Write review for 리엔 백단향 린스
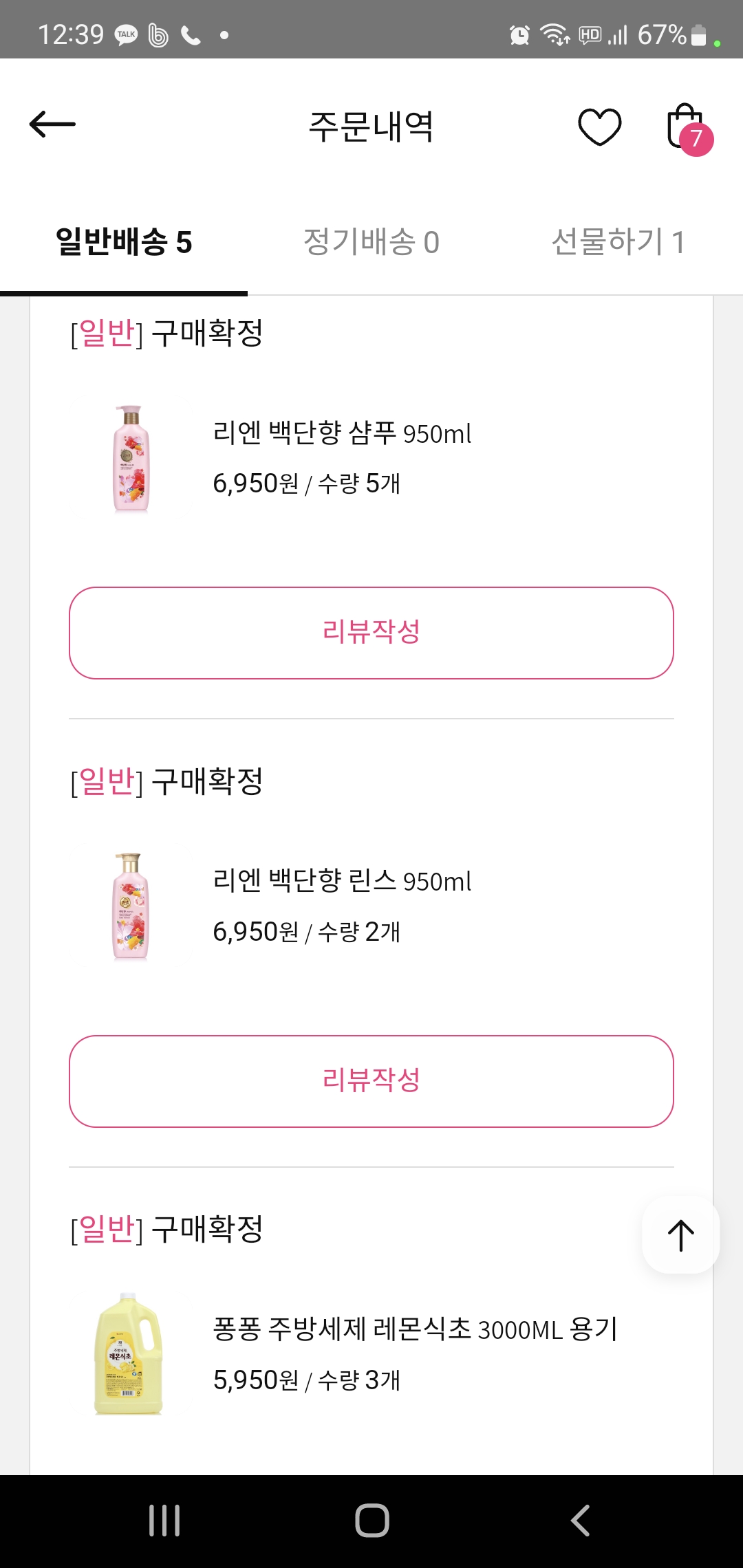Viewport: 743px width, 1568px height. pos(371,1081)
